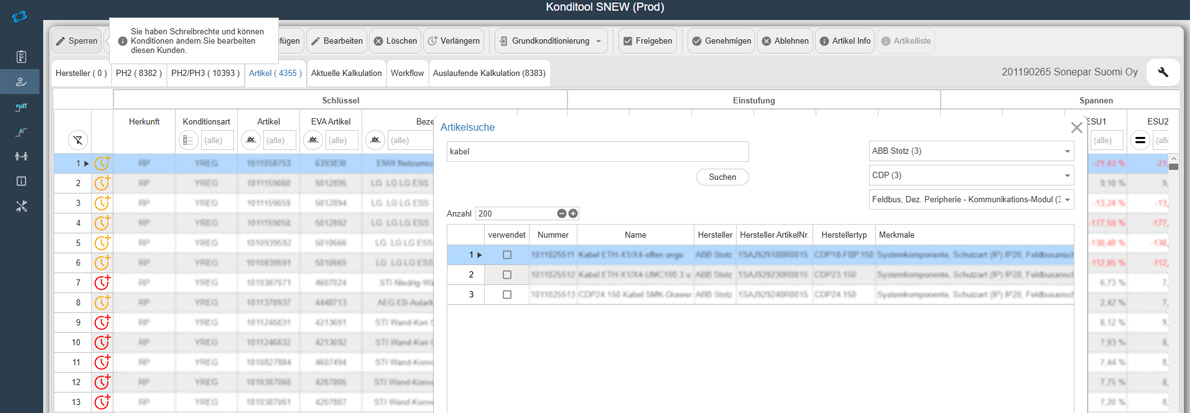Click the main grid vertical scrollbar thumb
Screen dimensions: 1190x413
coord(1173,166)
